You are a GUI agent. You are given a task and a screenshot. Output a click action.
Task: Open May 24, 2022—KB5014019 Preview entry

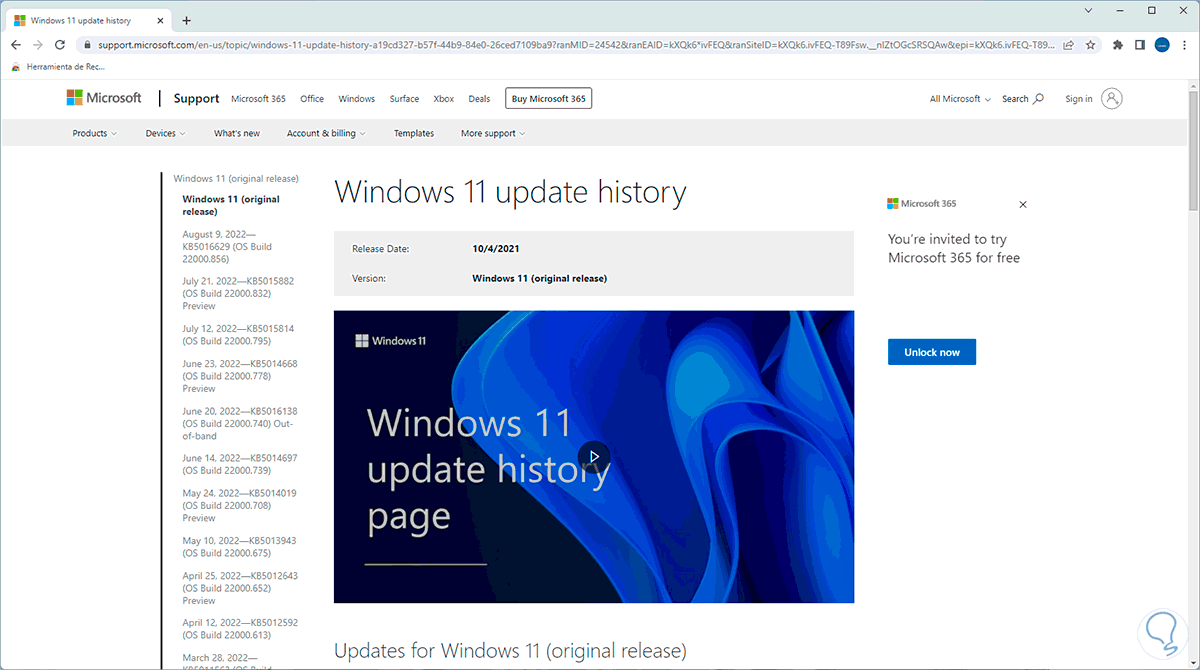coord(239,506)
